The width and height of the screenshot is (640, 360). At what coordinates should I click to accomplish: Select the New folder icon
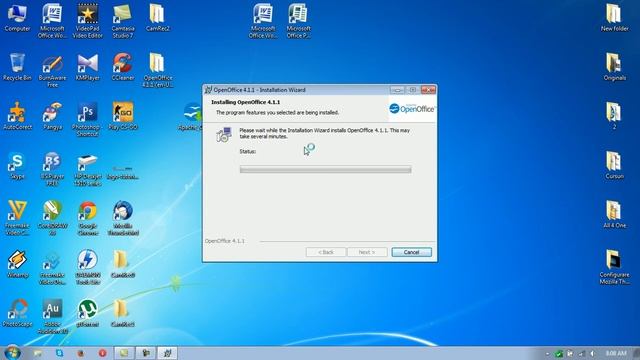click(614, 17)
